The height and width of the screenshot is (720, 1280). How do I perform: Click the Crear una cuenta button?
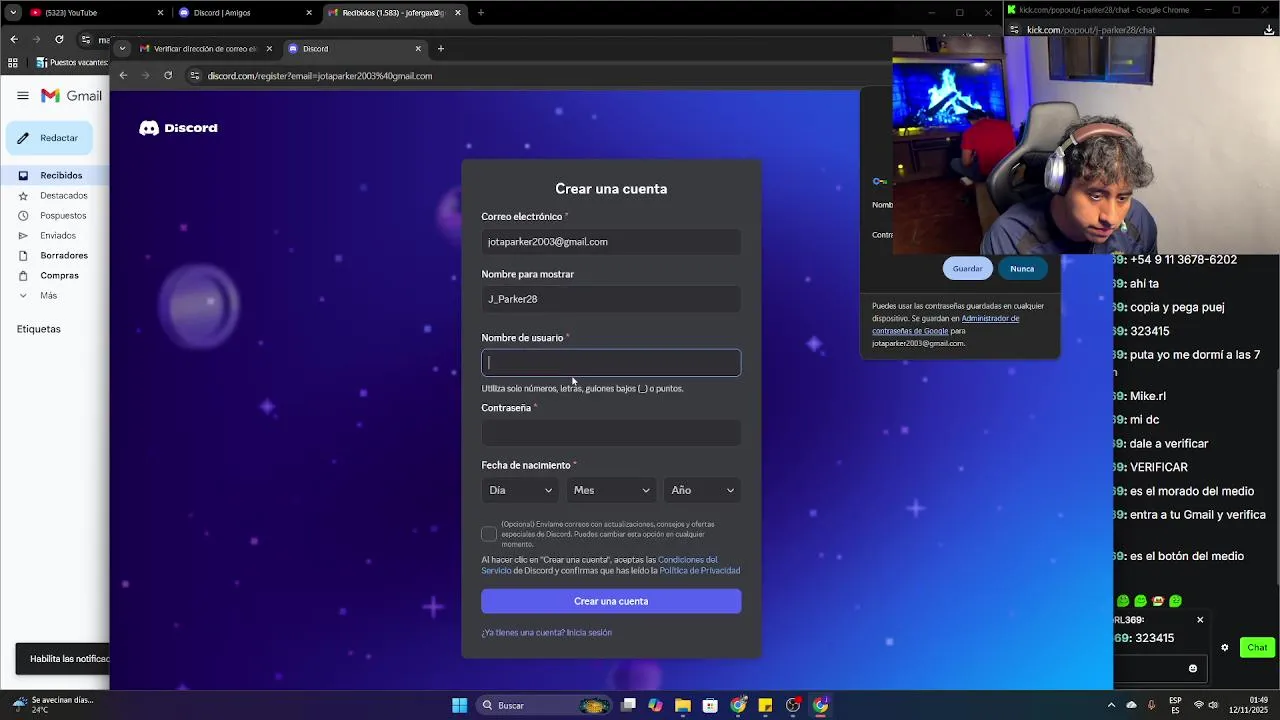pos(611,601)
